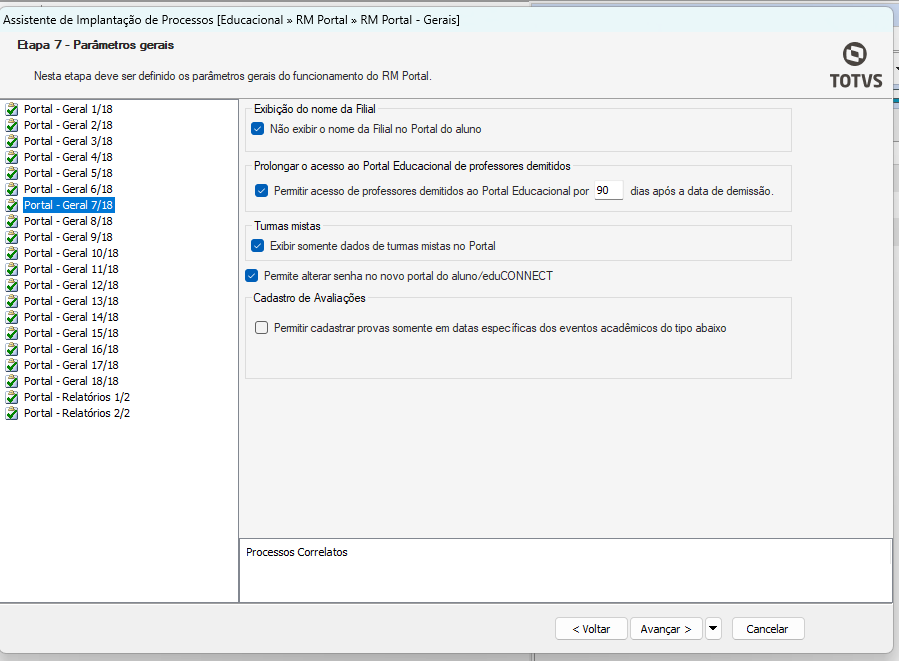Click the Voltar button

pos(591,629)
